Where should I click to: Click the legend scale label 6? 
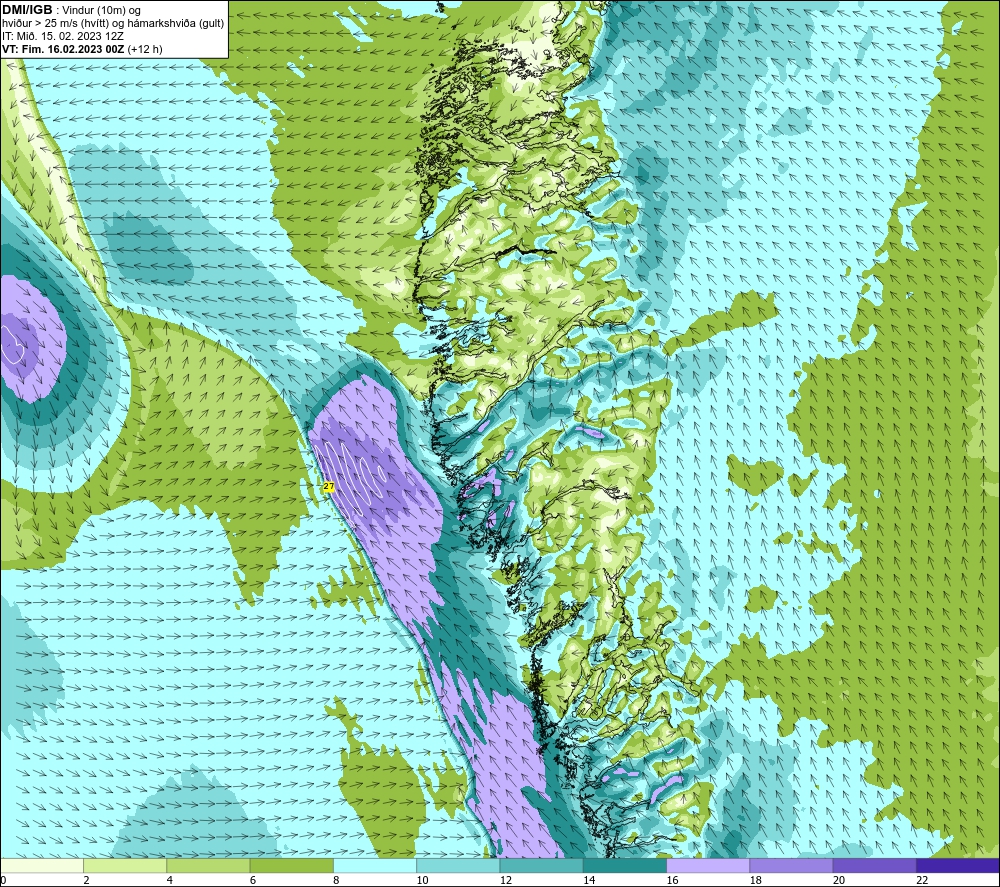pos(253,880)
